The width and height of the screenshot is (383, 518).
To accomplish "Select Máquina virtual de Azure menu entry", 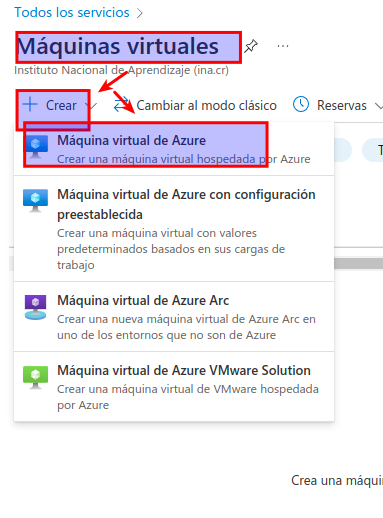I will coord(174,149).
